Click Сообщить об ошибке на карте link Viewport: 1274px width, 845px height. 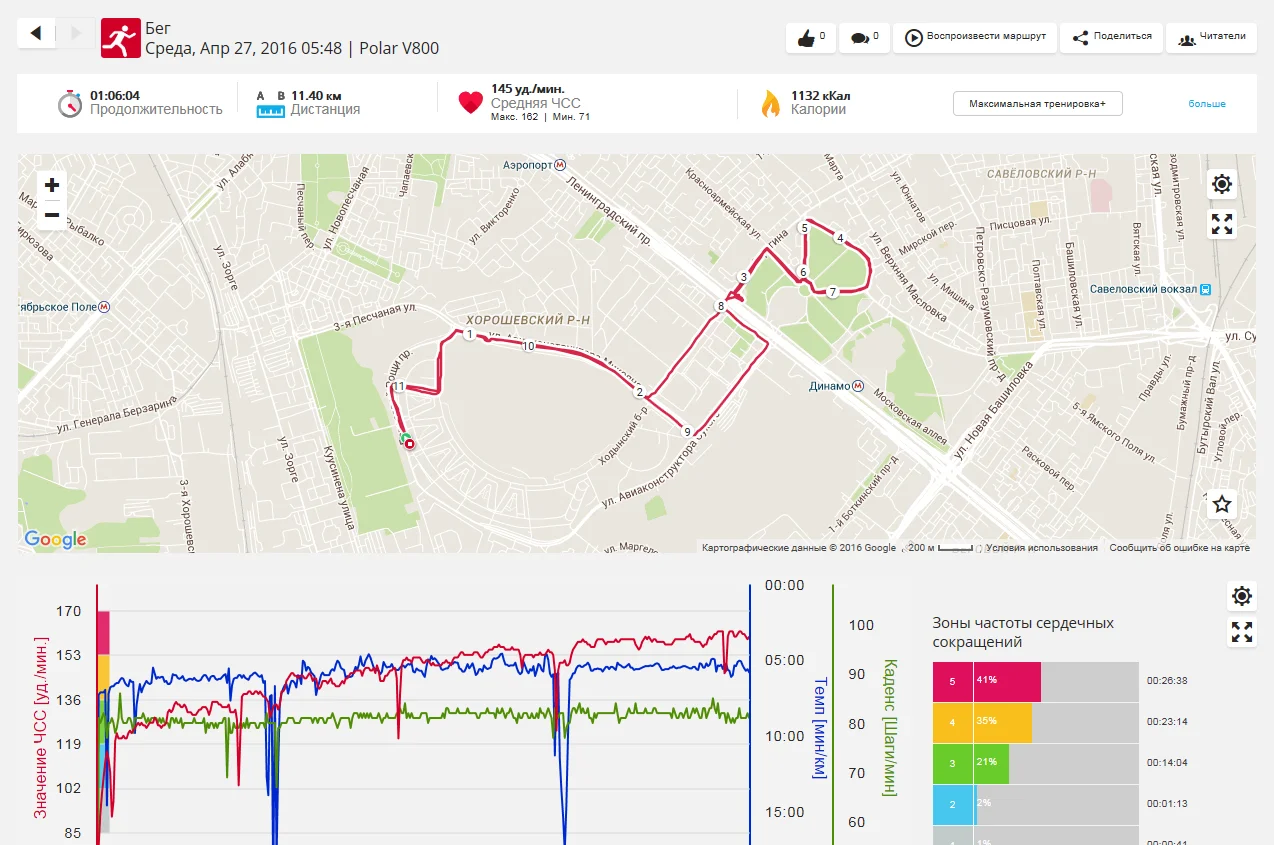click(x=1180, y=548)
